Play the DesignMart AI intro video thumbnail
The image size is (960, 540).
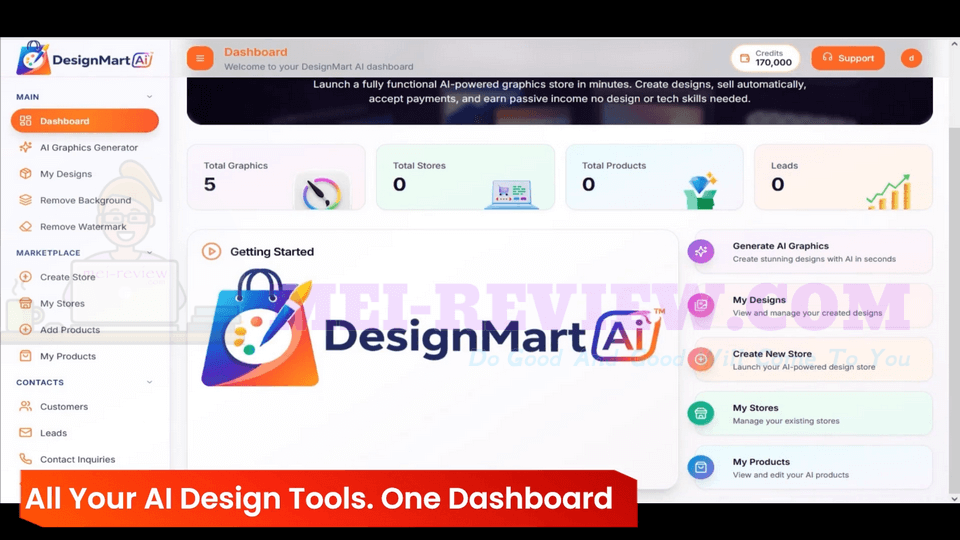point(432,328)
